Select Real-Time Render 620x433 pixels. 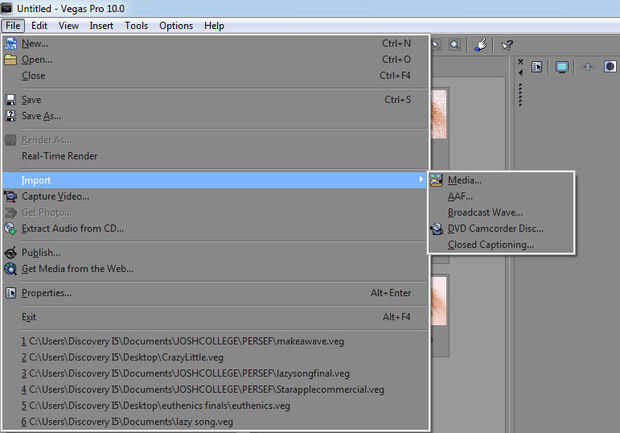click(x=215, y=156)
